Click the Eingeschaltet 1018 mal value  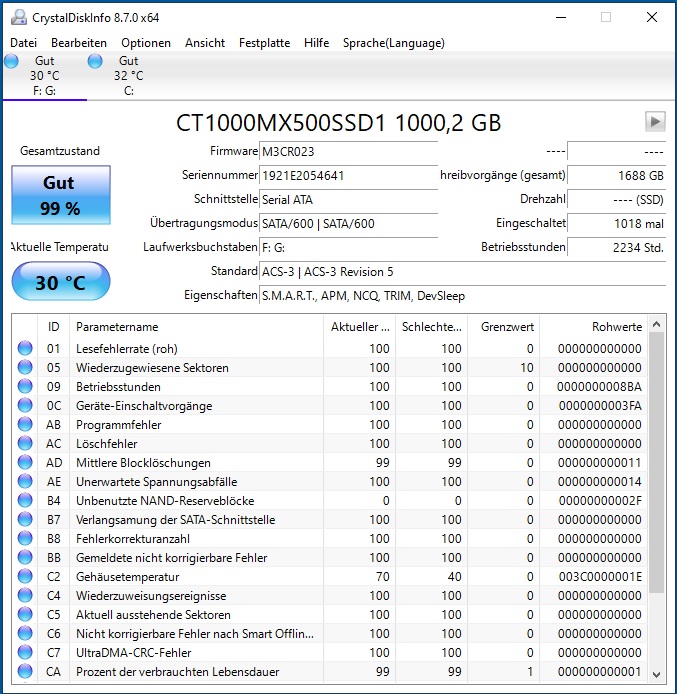616,224
